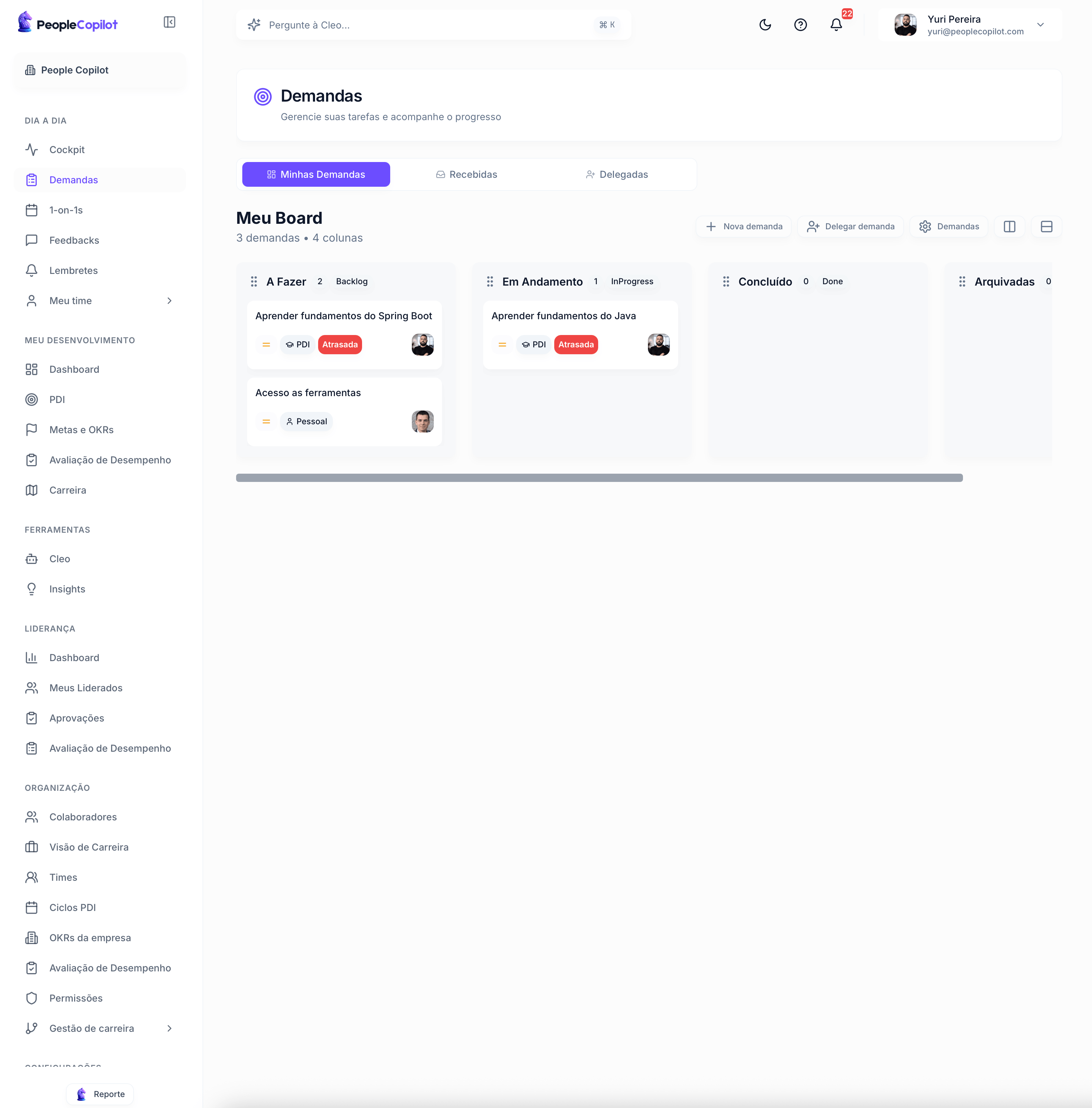Open Aprovações in sidebar

pos(100,718)
